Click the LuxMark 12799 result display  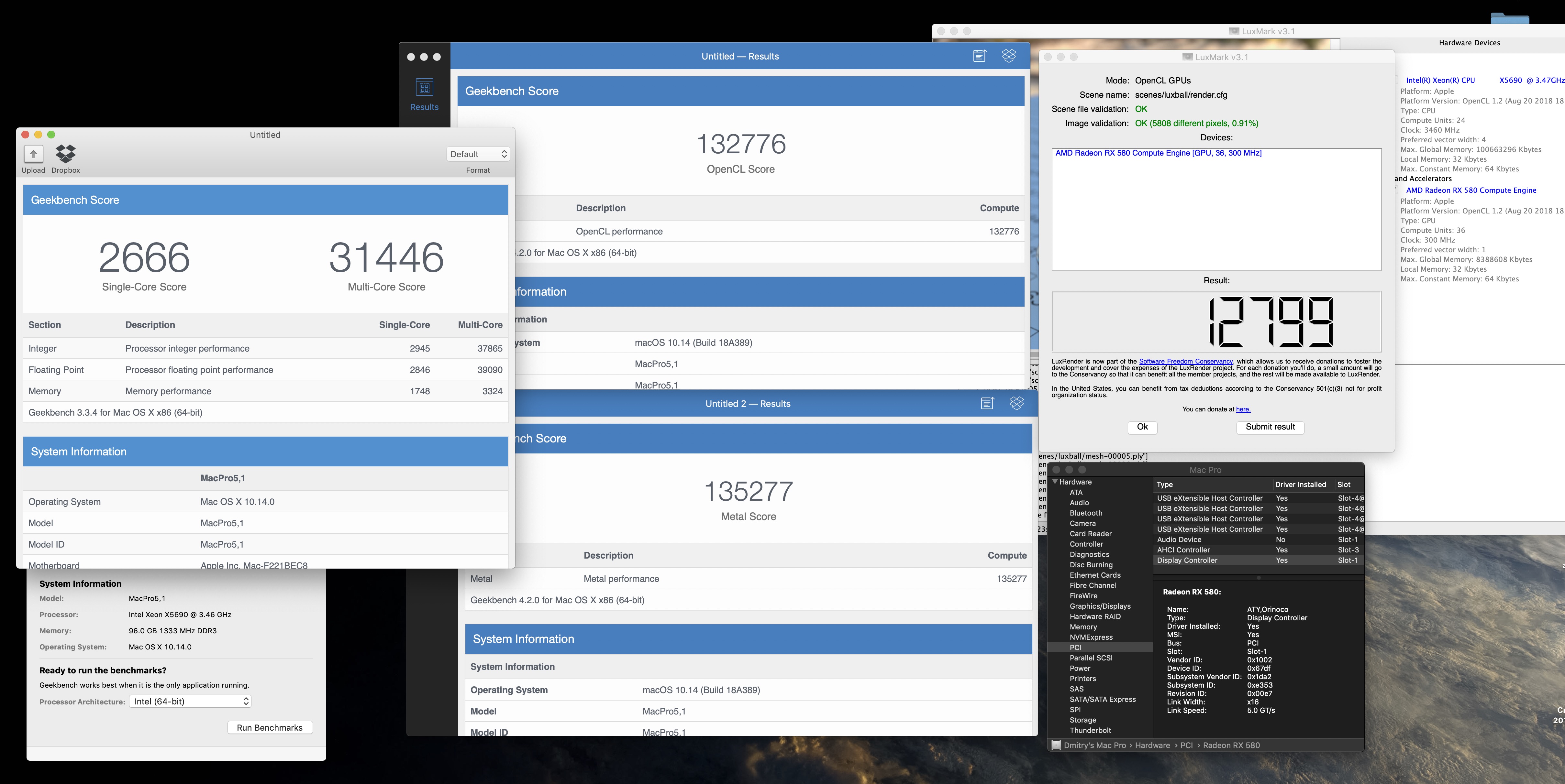pos(1216,322)
